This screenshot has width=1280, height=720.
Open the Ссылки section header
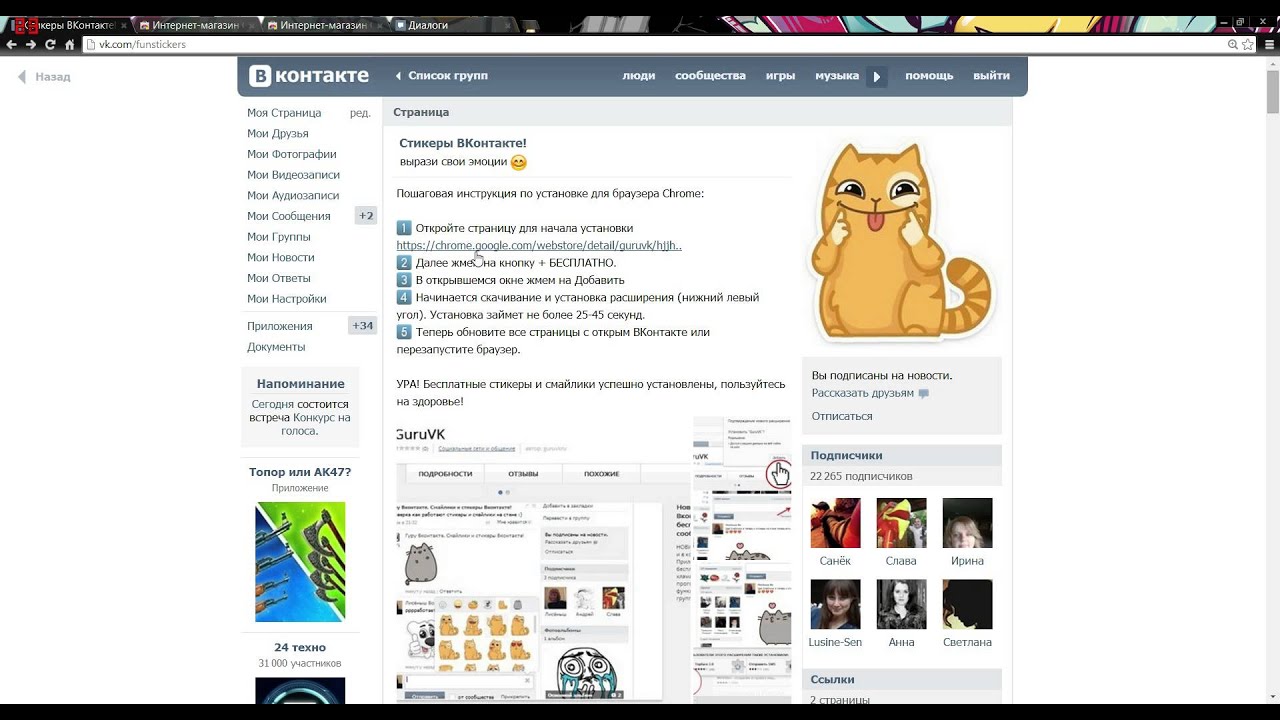[x=902, y=679]
